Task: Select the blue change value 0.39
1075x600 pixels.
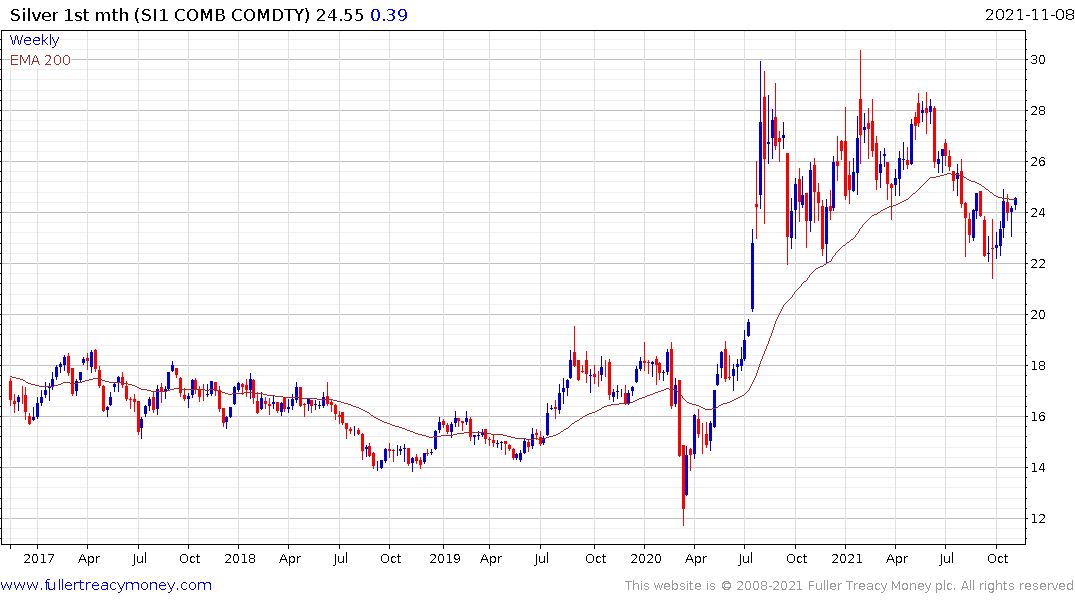Action: pyautogui.click(x=389, y=15)
